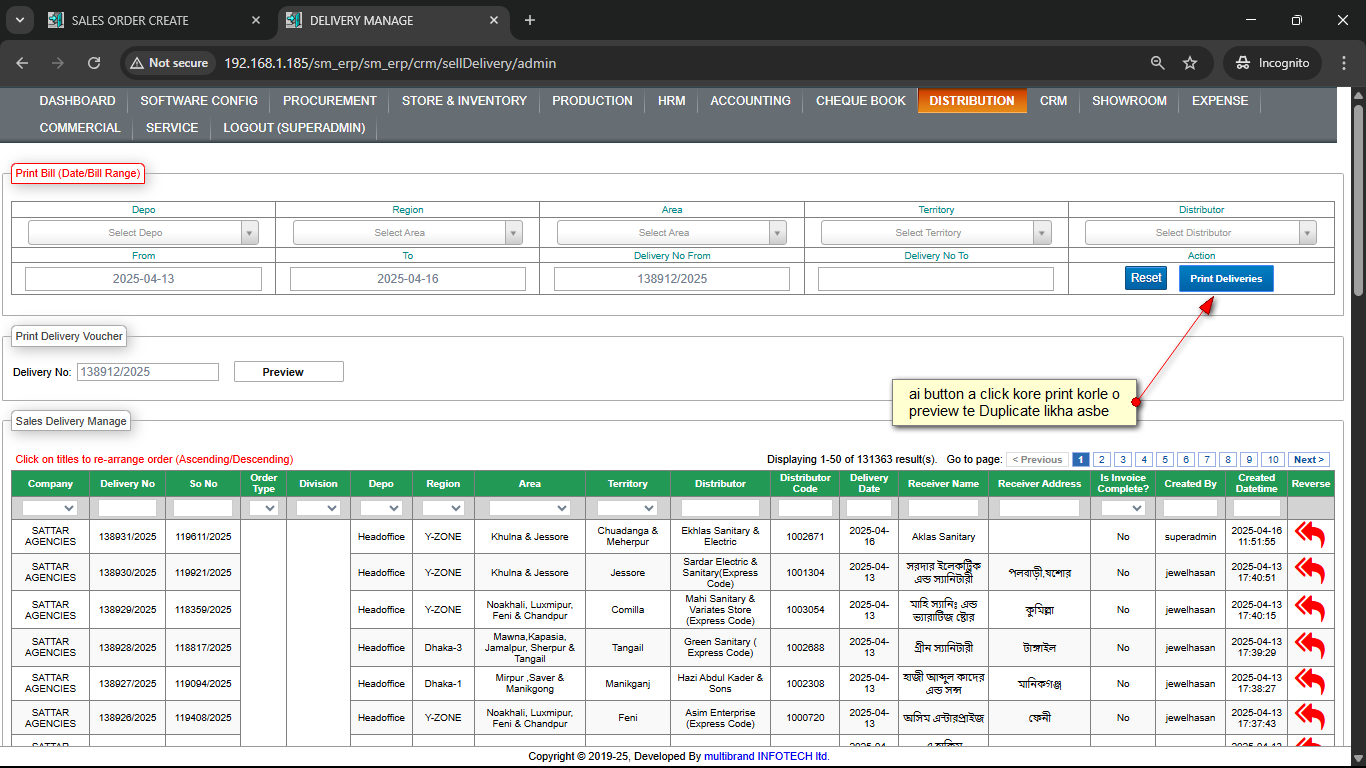
Task: Sort table by Delivery No column
Action: 127,484
